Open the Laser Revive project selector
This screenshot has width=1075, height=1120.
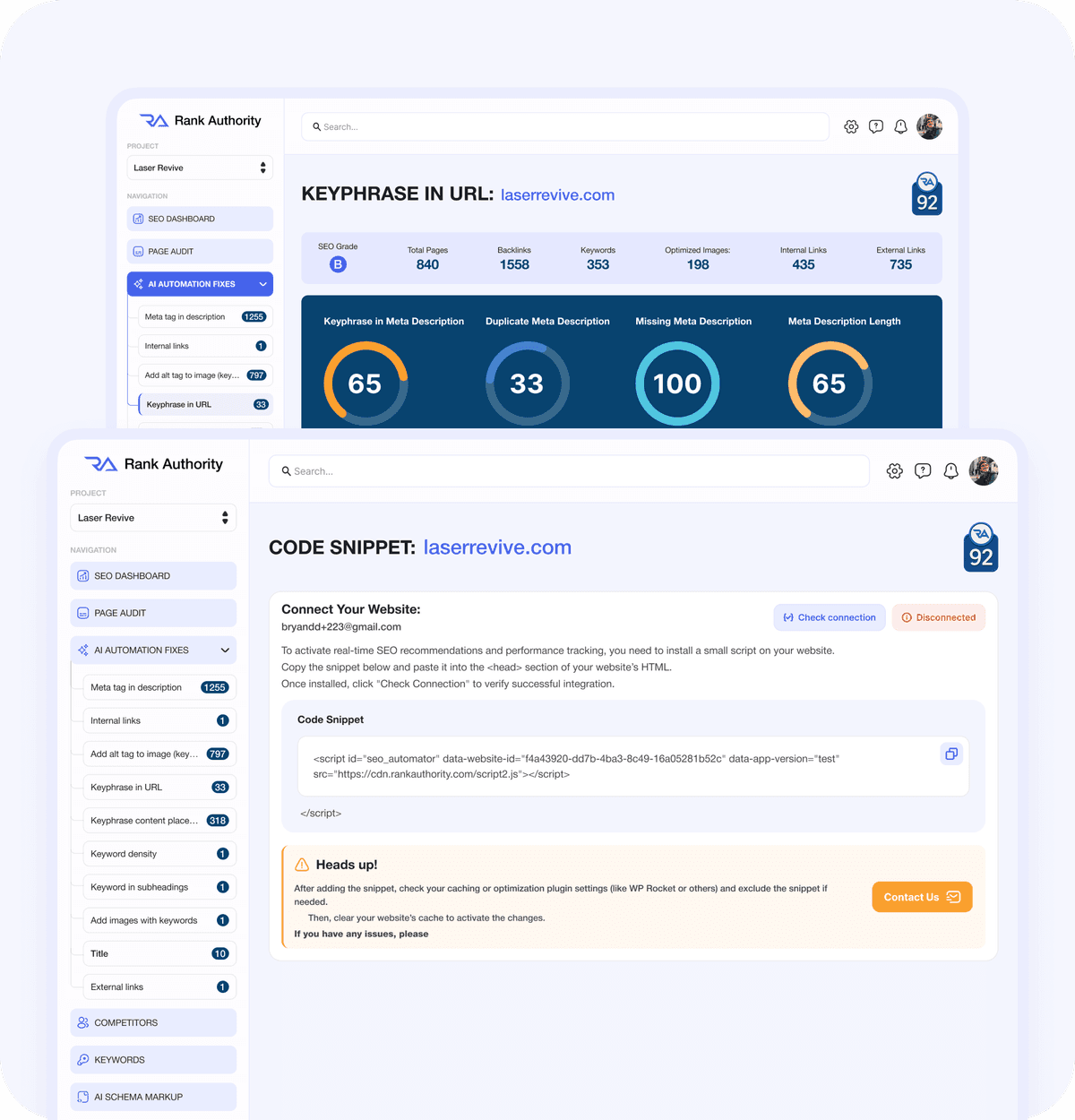pos(153,517)
